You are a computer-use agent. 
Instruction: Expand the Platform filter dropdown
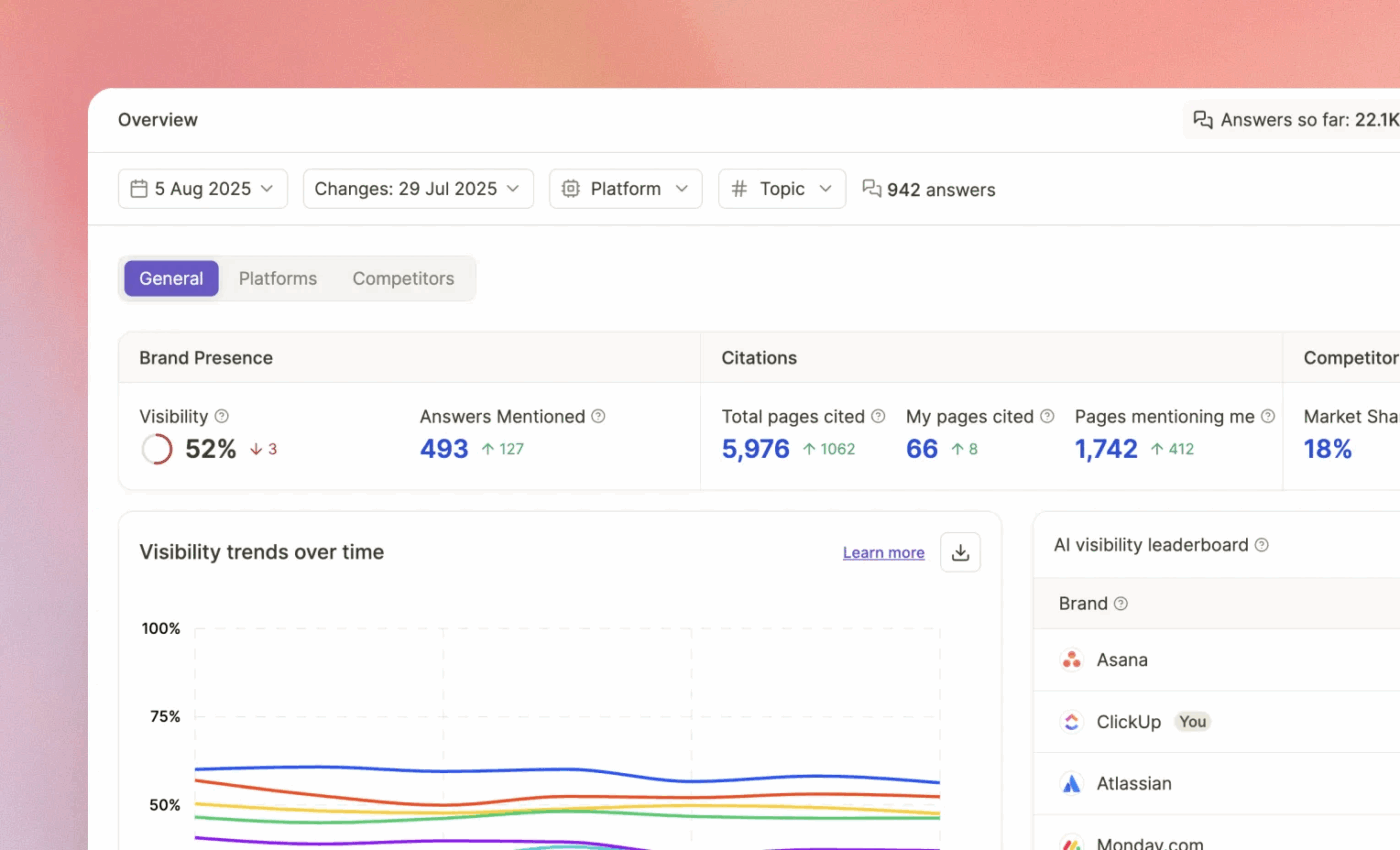point(625,188)
